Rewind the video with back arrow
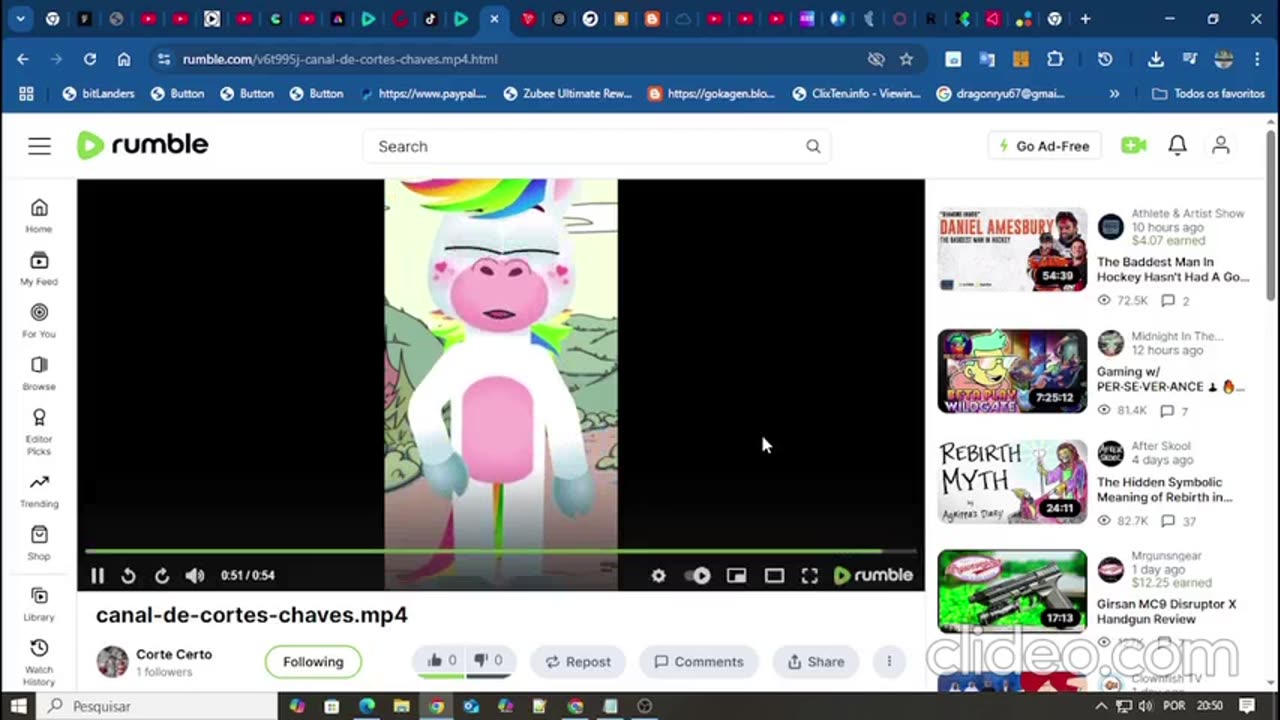Image resolution: width=1280 pixels, height=720 pixels. click(128, 575)
